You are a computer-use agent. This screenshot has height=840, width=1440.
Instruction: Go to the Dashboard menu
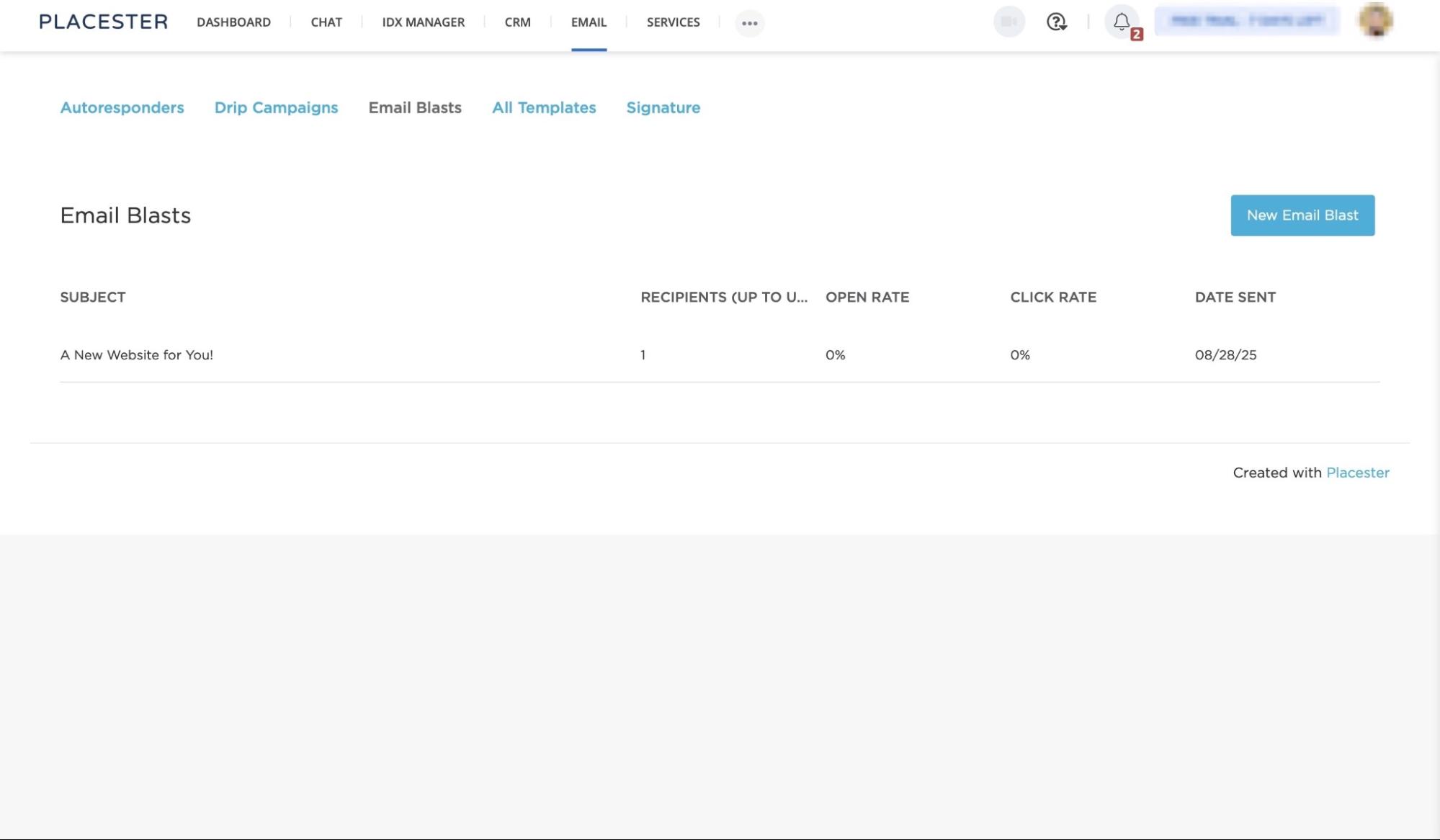click(x=233, y=22)
